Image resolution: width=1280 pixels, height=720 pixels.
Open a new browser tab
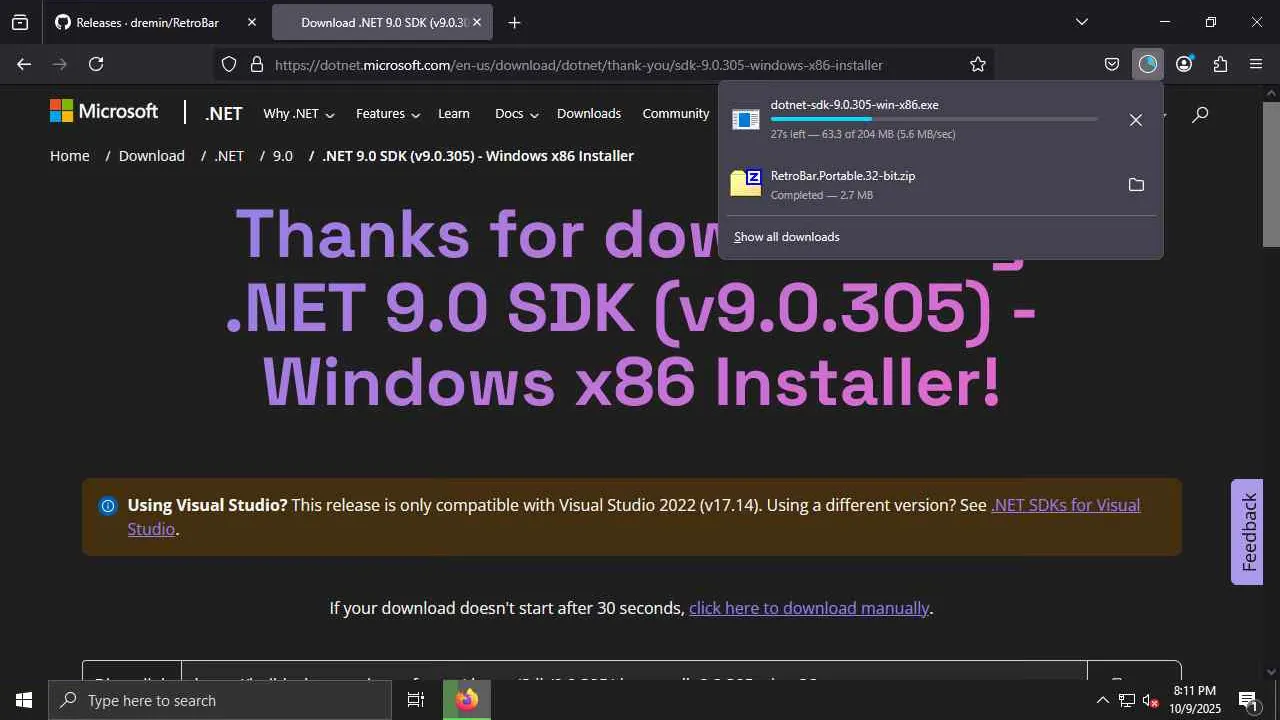(x=514, y=22)
